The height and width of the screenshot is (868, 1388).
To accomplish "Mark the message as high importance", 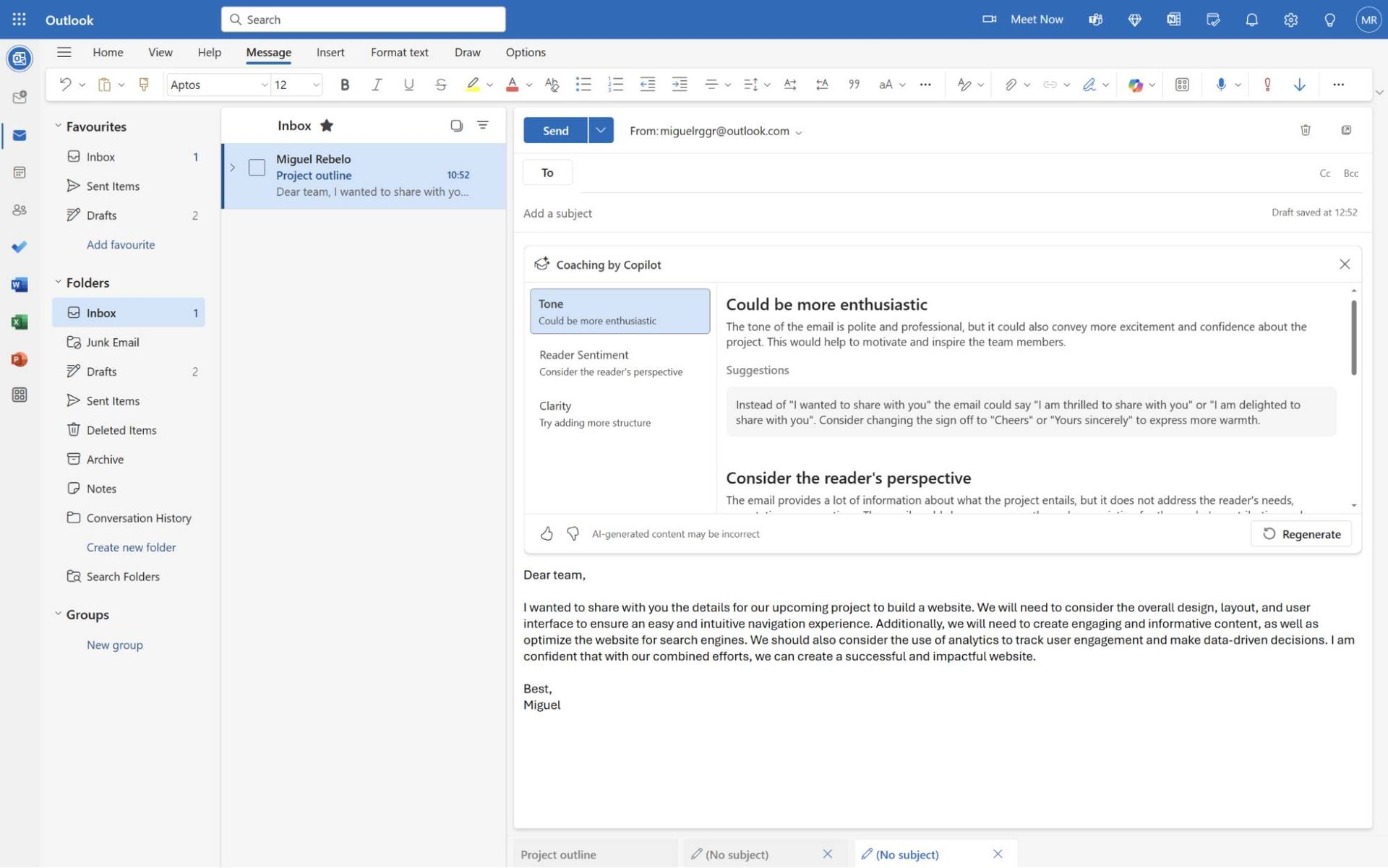I will [x=1267, y=85].
